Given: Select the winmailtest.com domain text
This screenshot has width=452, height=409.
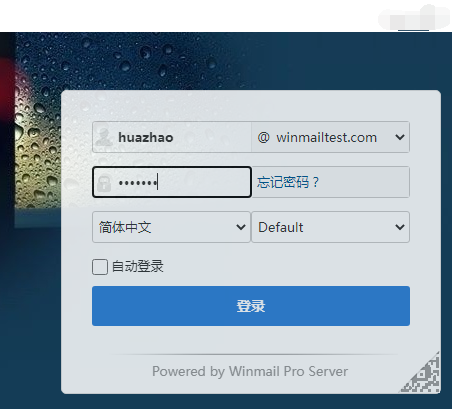Looking at the screenshot, I should point(326,137).
